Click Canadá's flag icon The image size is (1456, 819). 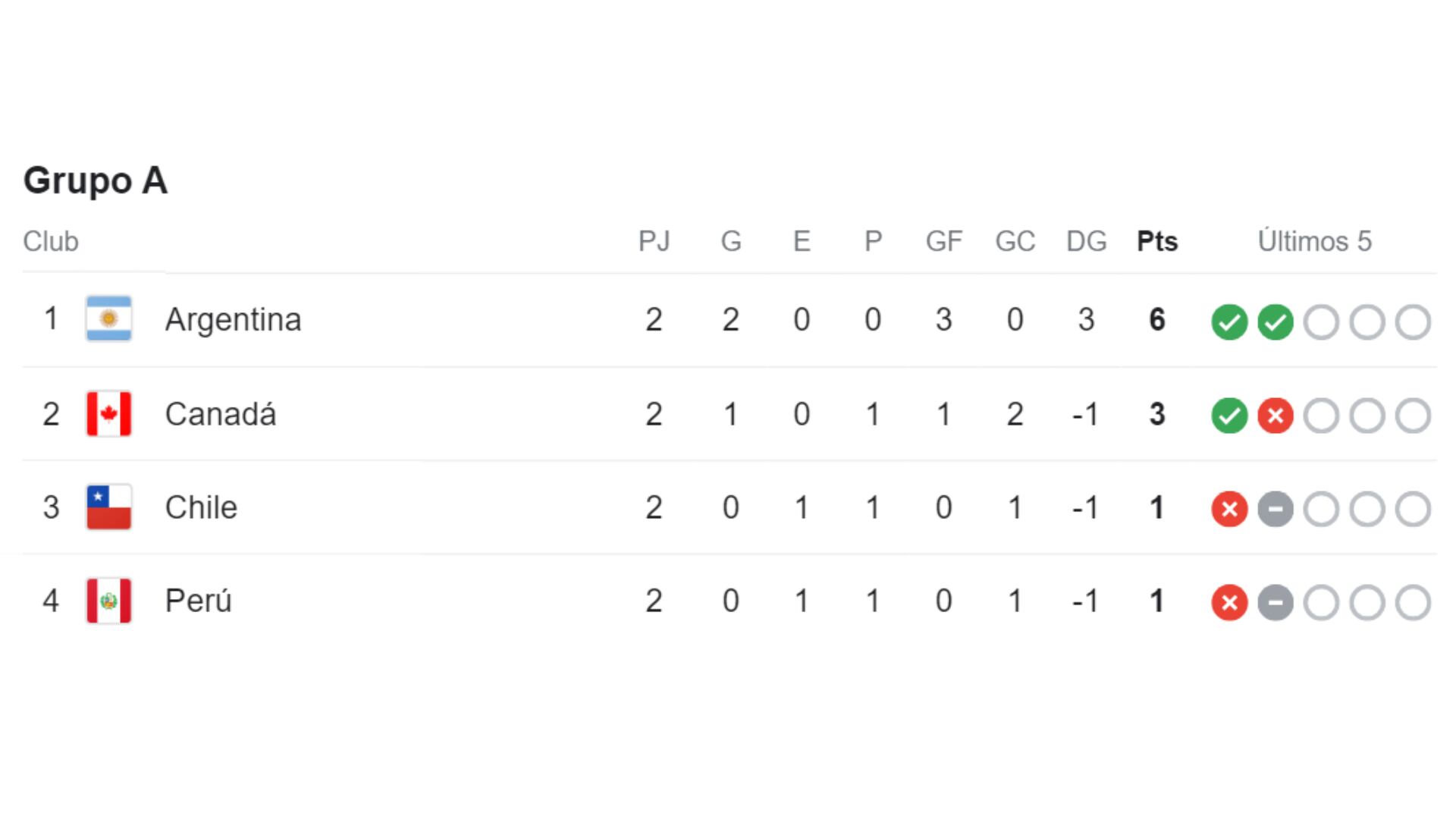click(x=108, y=414)
